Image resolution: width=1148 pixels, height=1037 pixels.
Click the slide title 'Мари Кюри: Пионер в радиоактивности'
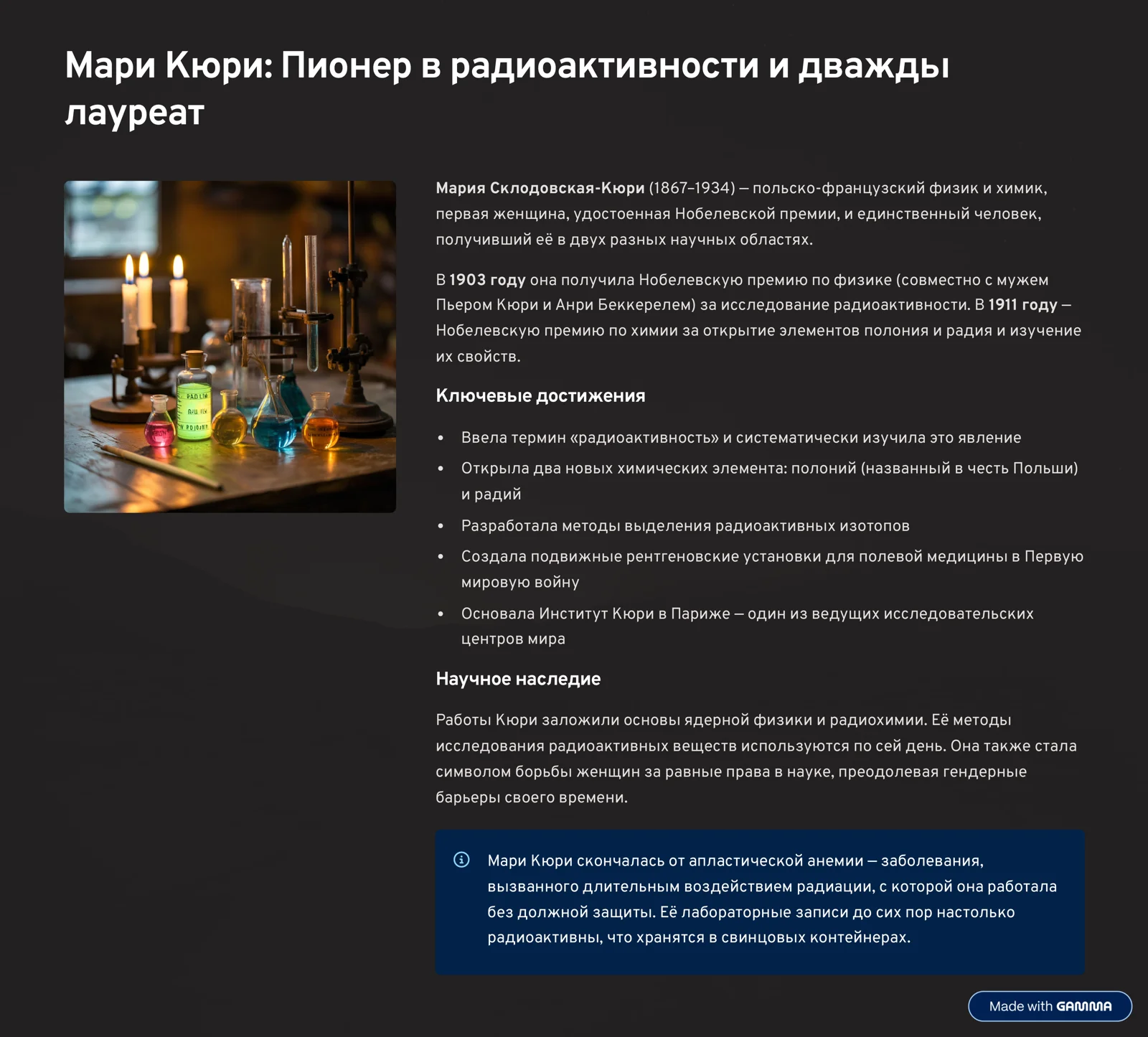click(507, 88)
